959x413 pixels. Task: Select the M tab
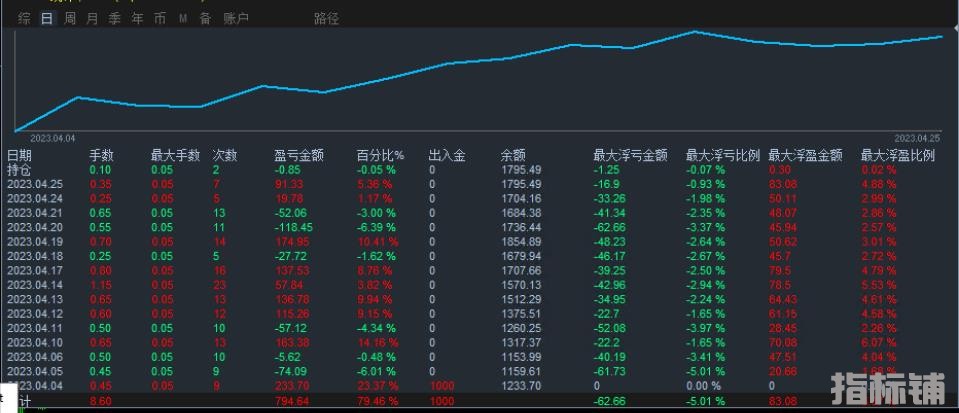183,19
